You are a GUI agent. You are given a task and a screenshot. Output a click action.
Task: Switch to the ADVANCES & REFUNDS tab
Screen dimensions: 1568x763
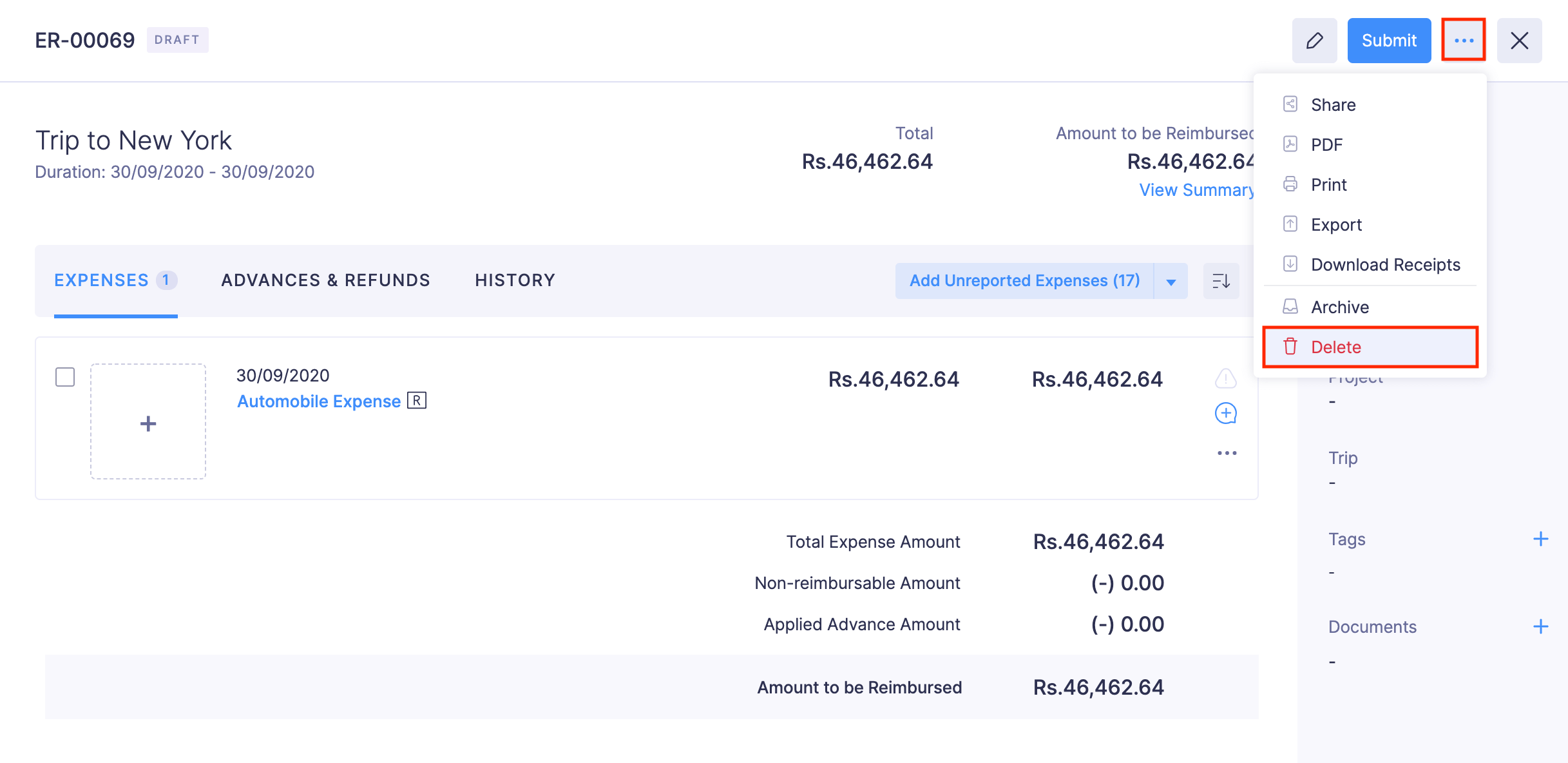coord(325,280)
